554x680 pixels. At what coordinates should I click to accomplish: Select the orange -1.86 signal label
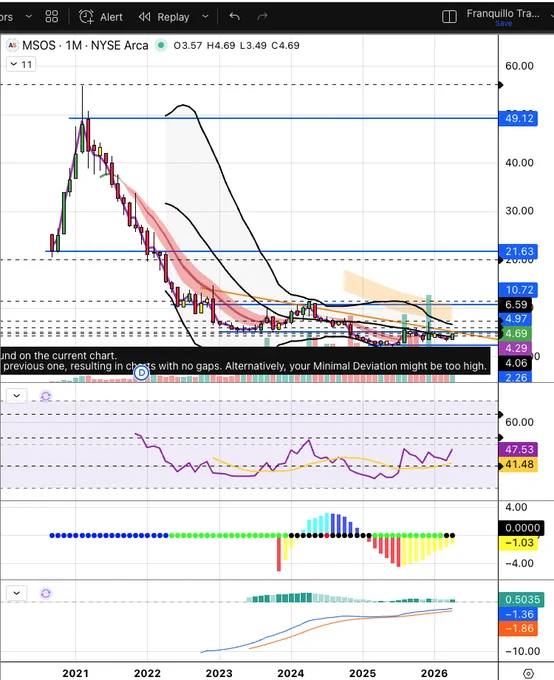(x=518, y=628)
